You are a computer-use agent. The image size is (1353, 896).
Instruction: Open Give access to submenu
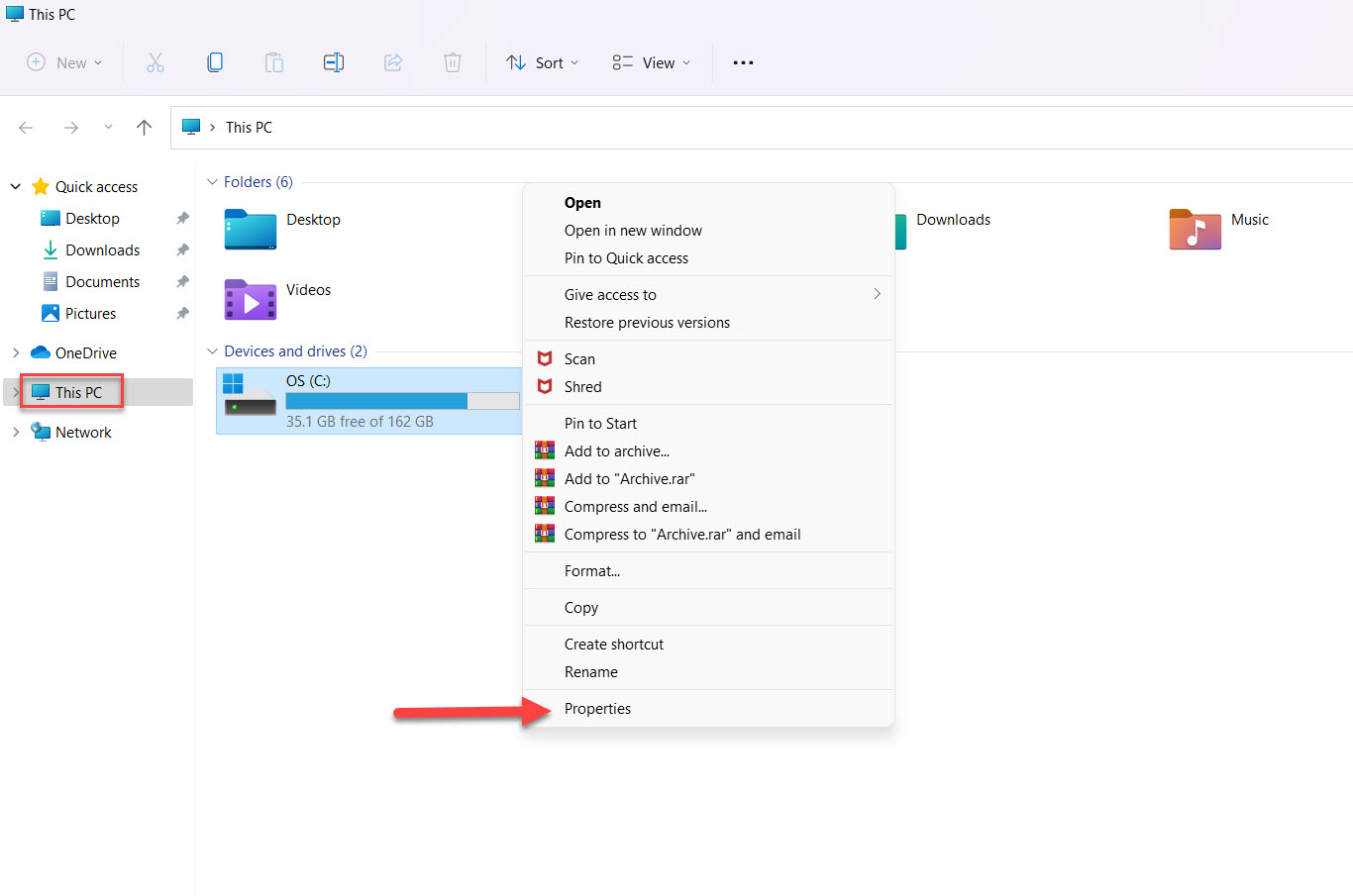(610, 294)
